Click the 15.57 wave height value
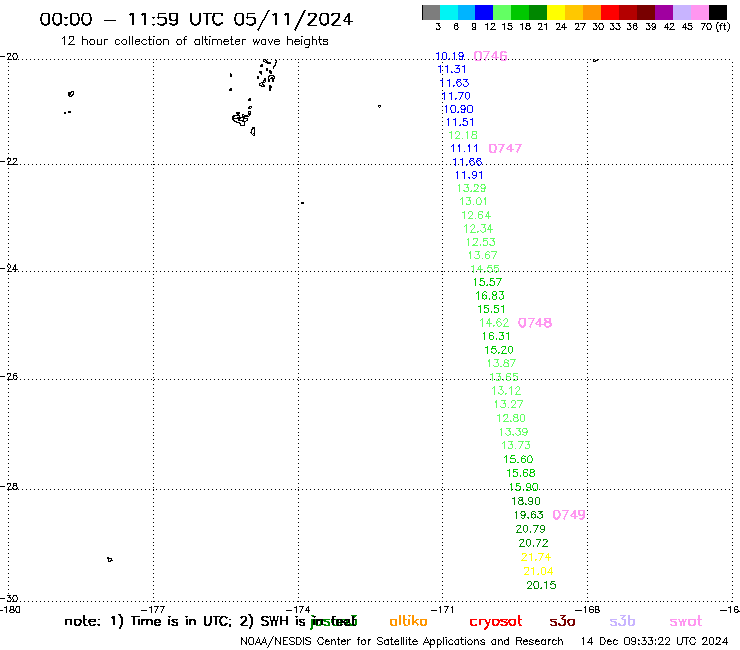 coord(488,282)
